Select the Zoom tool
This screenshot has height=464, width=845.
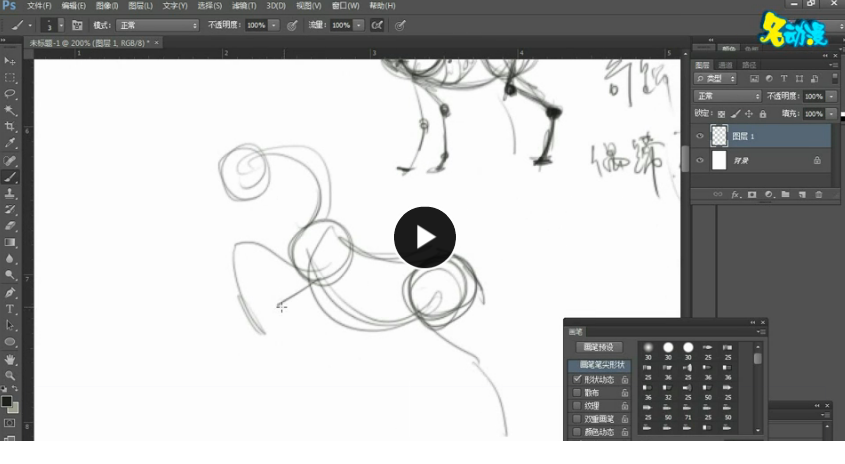[x=10, y=375]
